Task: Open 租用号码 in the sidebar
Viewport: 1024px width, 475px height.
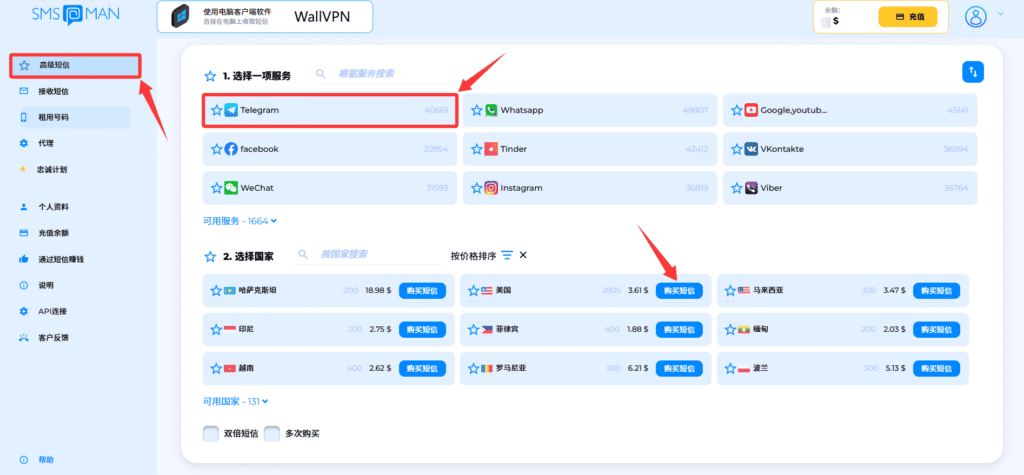Action: point(76,118)
